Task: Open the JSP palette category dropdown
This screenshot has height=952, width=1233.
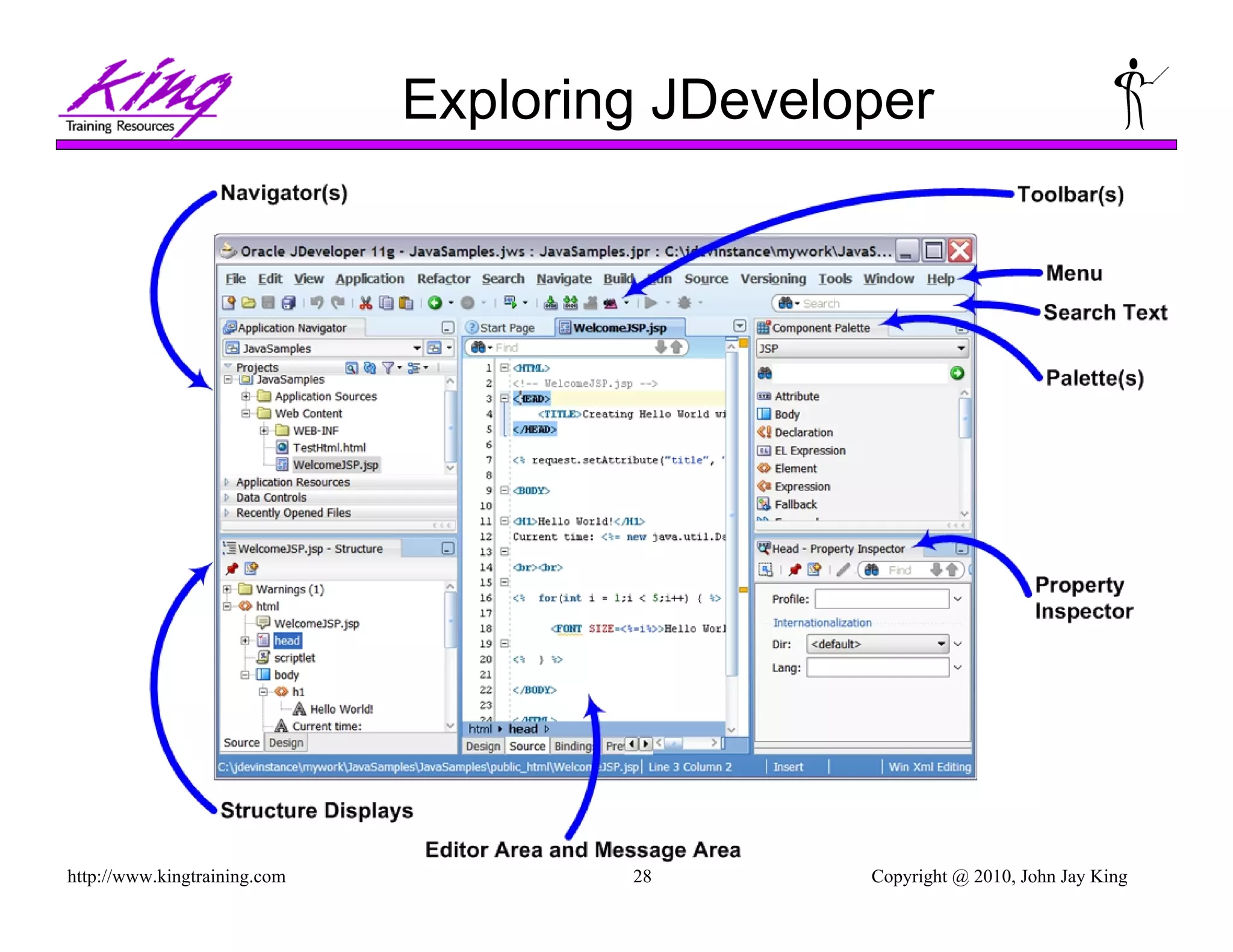Action: (x=961, y=348)
